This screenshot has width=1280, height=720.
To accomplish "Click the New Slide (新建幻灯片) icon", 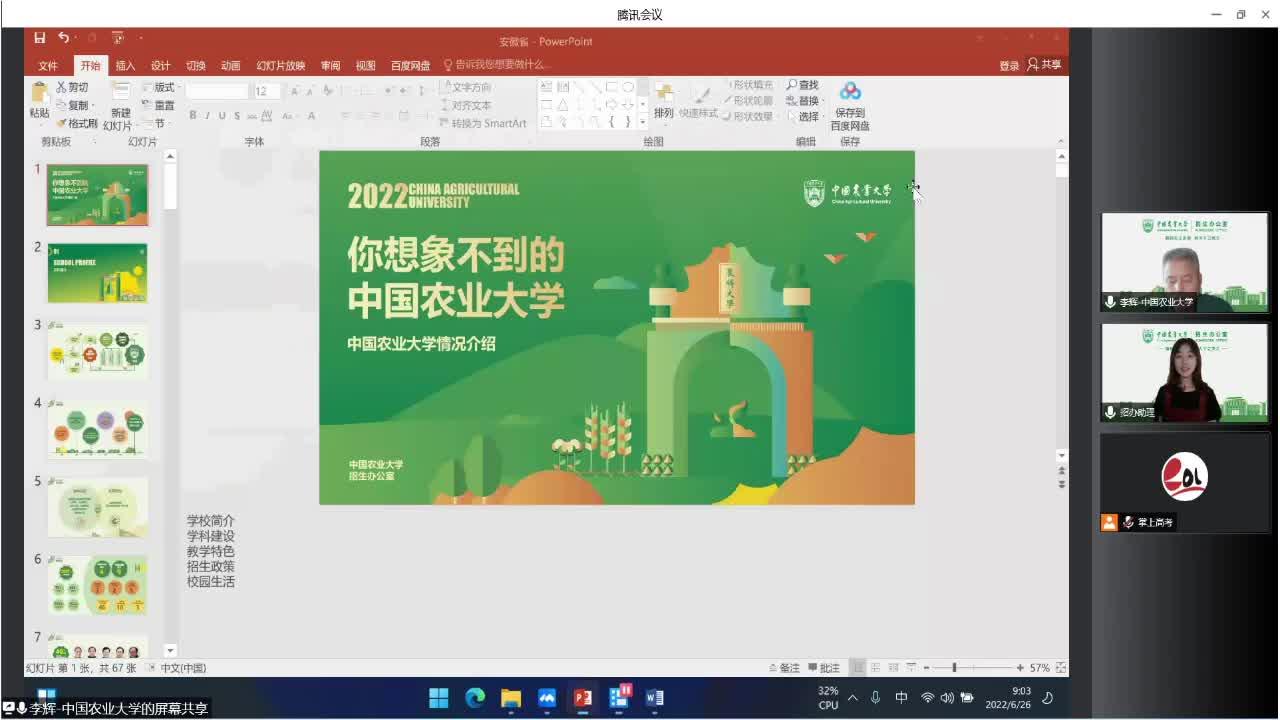I will (120, 93).
